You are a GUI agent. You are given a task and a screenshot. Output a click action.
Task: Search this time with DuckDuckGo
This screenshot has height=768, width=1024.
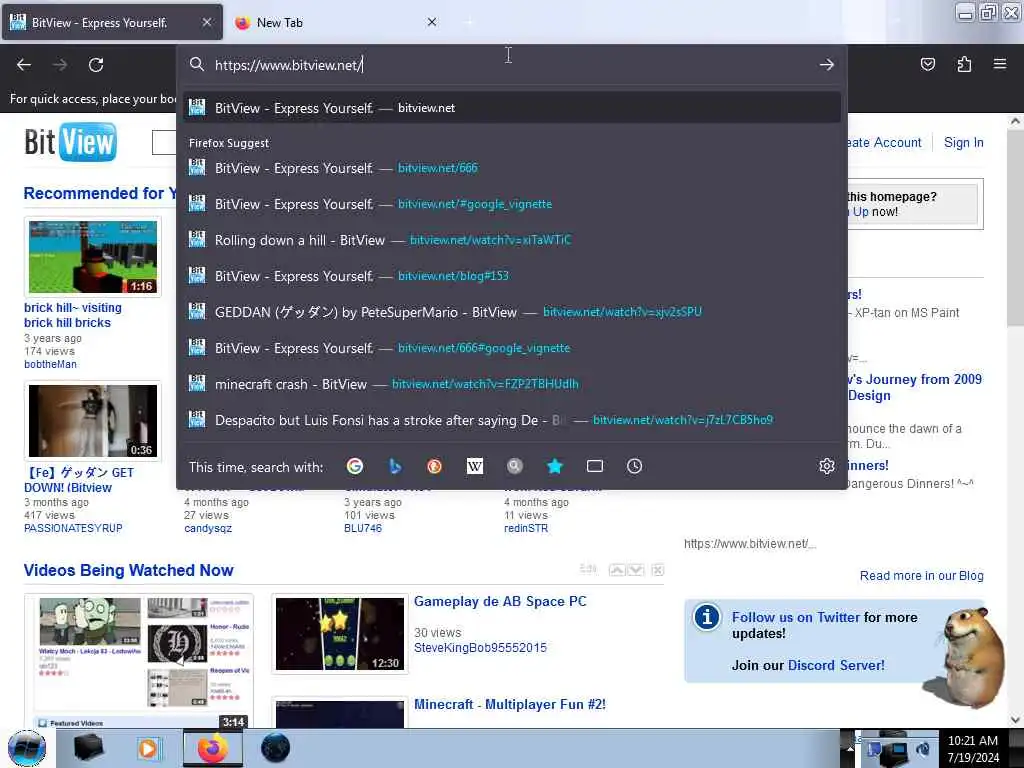tap(434, 466)
